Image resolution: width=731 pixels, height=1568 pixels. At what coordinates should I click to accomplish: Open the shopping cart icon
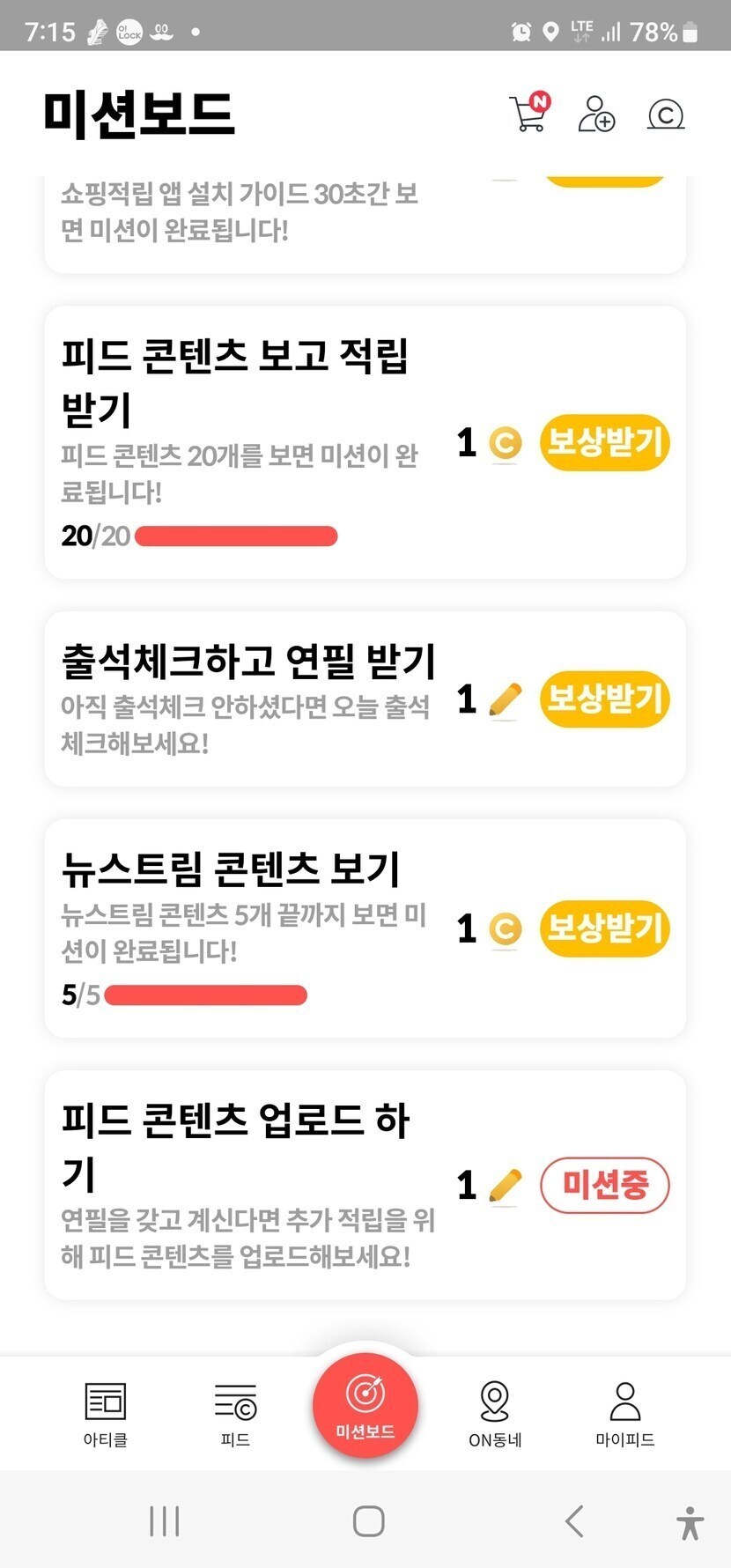[529, 114]
